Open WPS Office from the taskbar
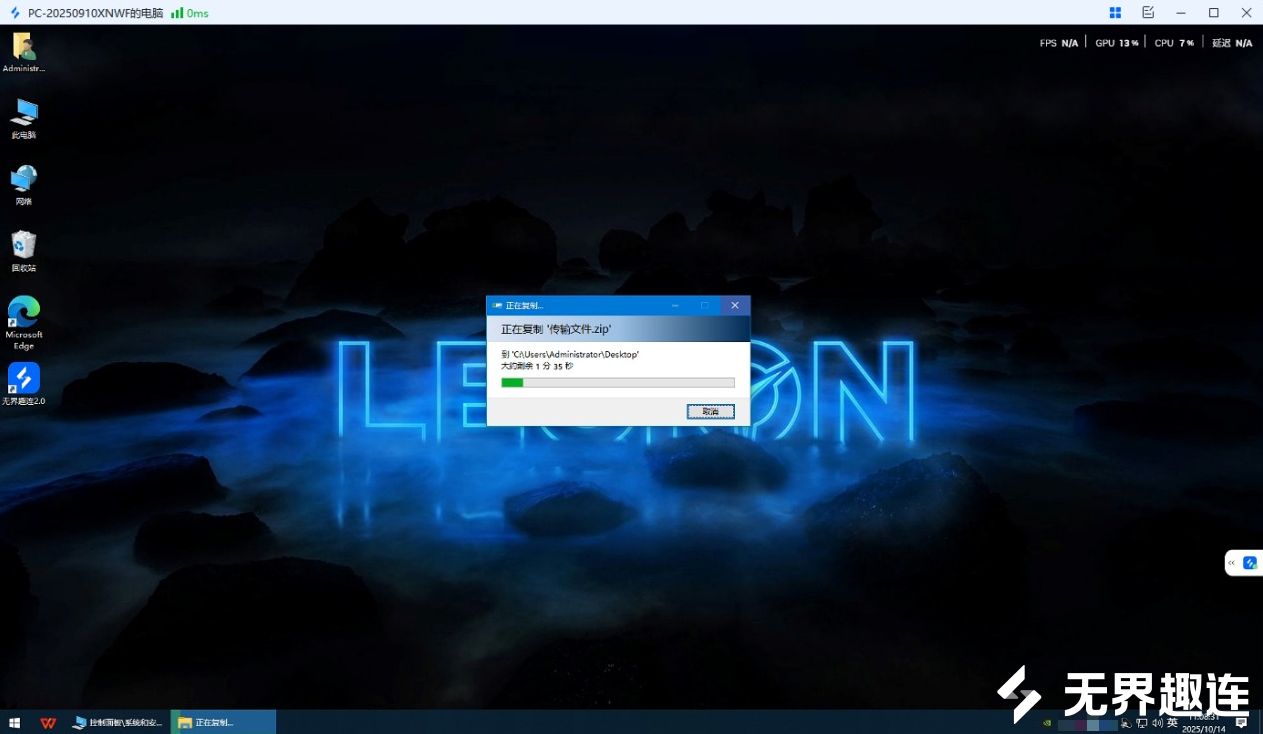The height and width of the screenshot is (734, 1263). tap(47, 722)
